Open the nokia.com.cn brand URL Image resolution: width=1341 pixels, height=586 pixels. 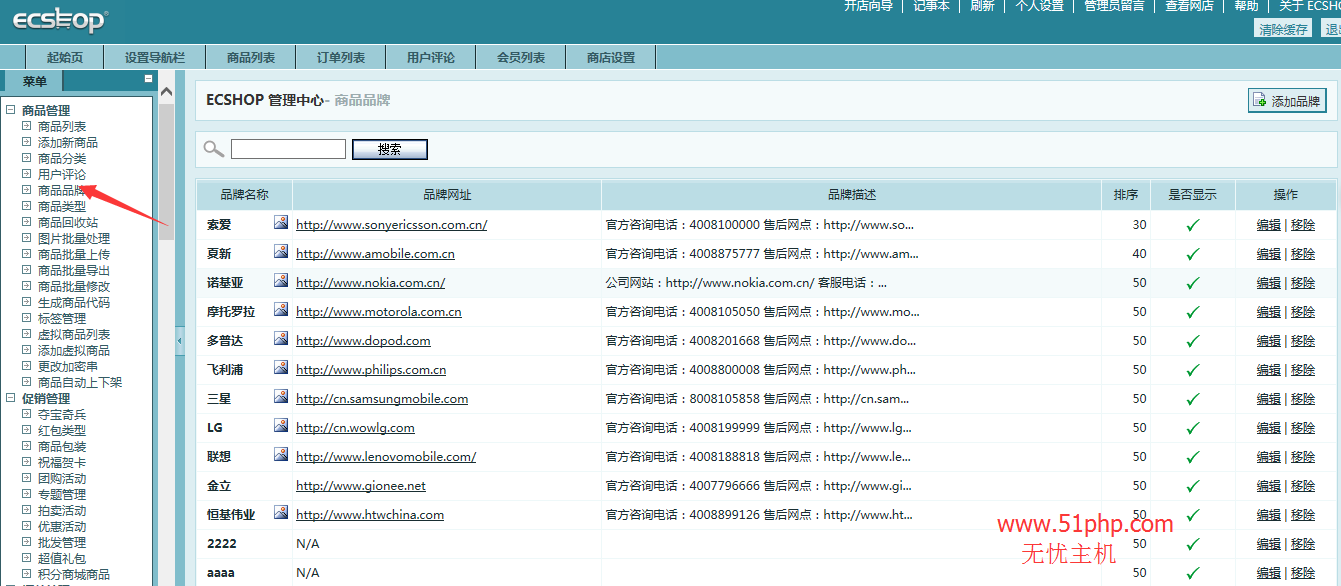tap(370, 283)
